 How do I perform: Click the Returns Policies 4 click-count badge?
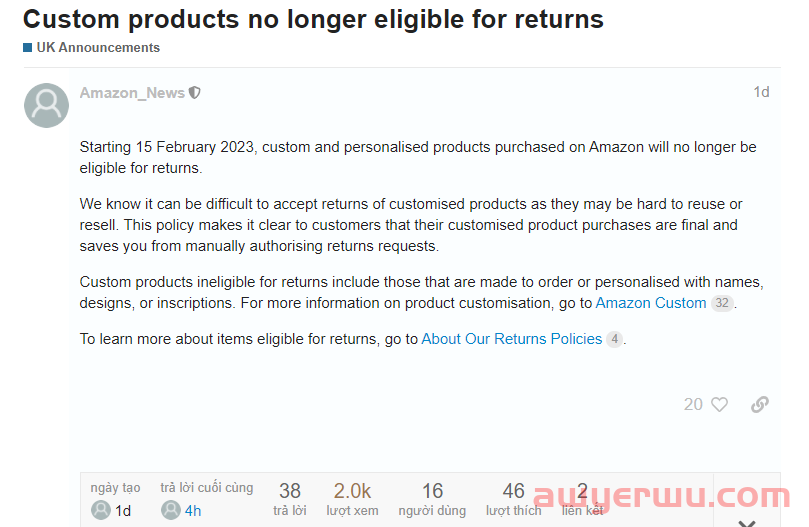tap(614, 339)
